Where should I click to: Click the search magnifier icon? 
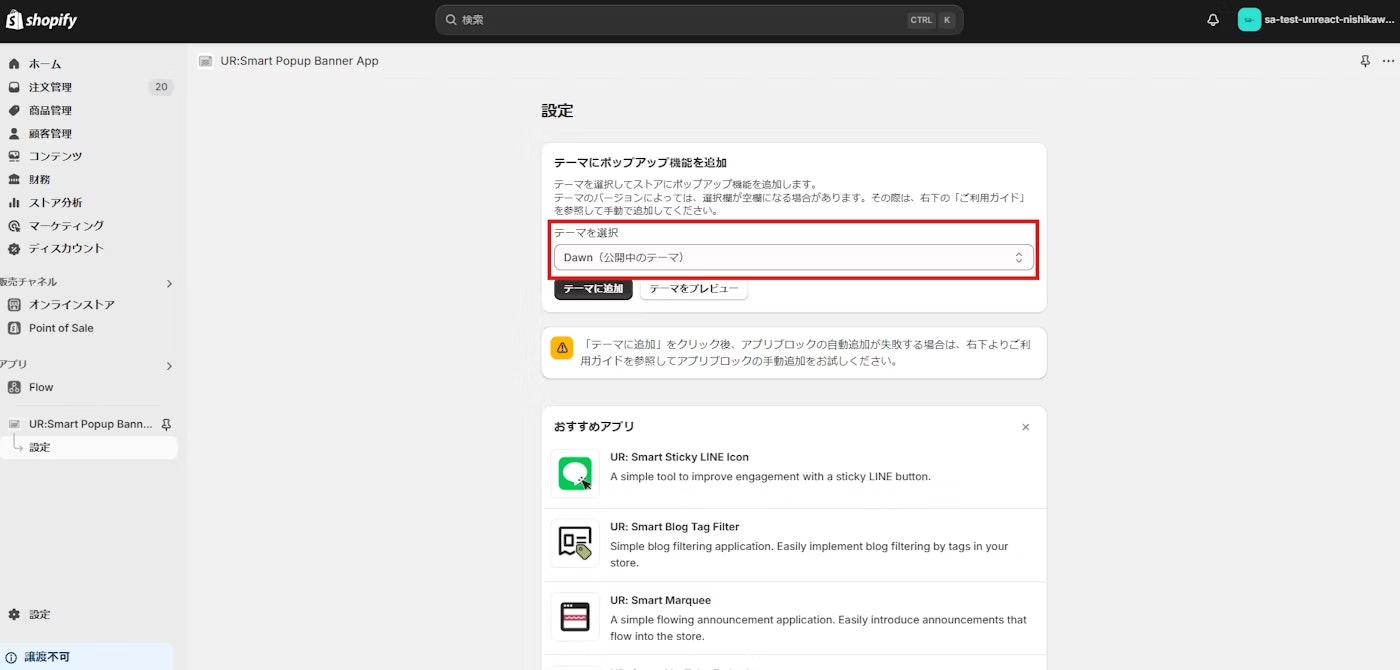[x=450, y=20]
